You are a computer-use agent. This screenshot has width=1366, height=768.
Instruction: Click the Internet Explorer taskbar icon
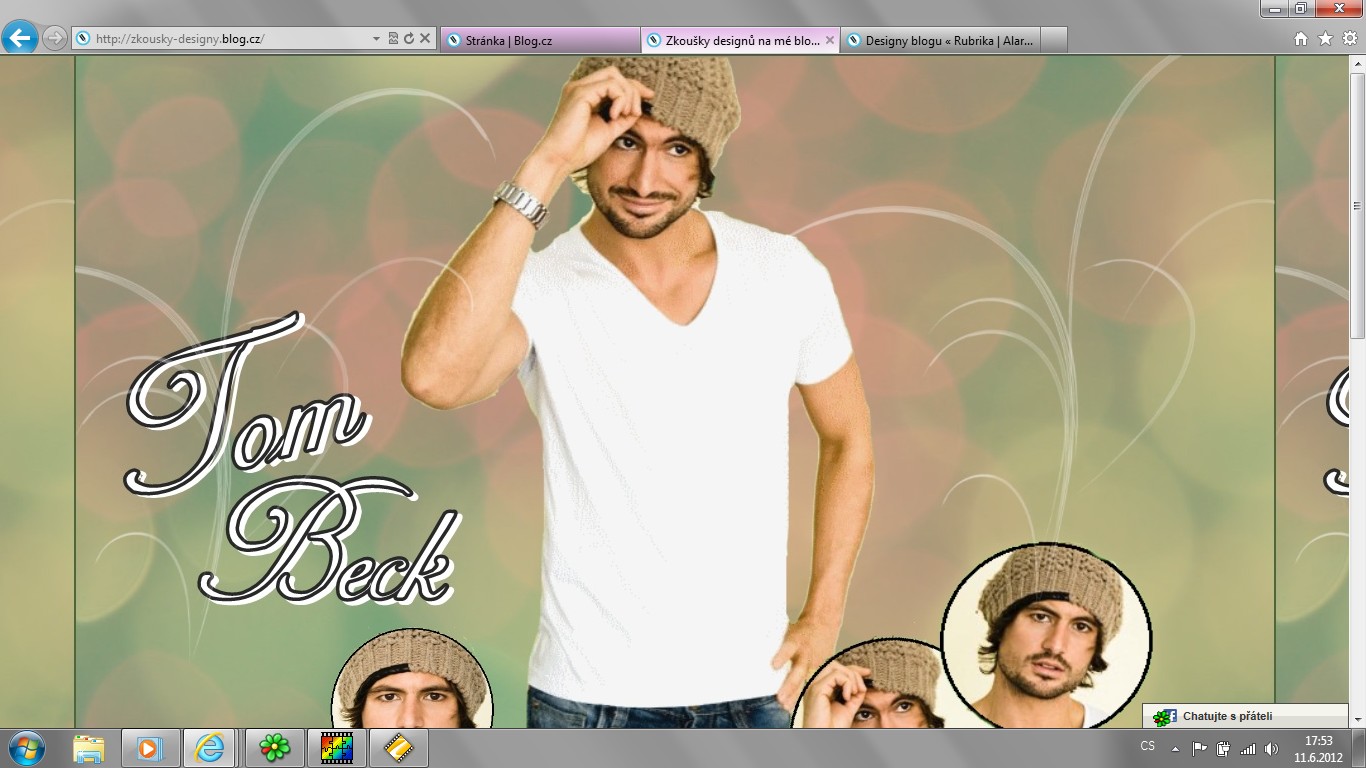pyautogui.click(x=210, y=748)
